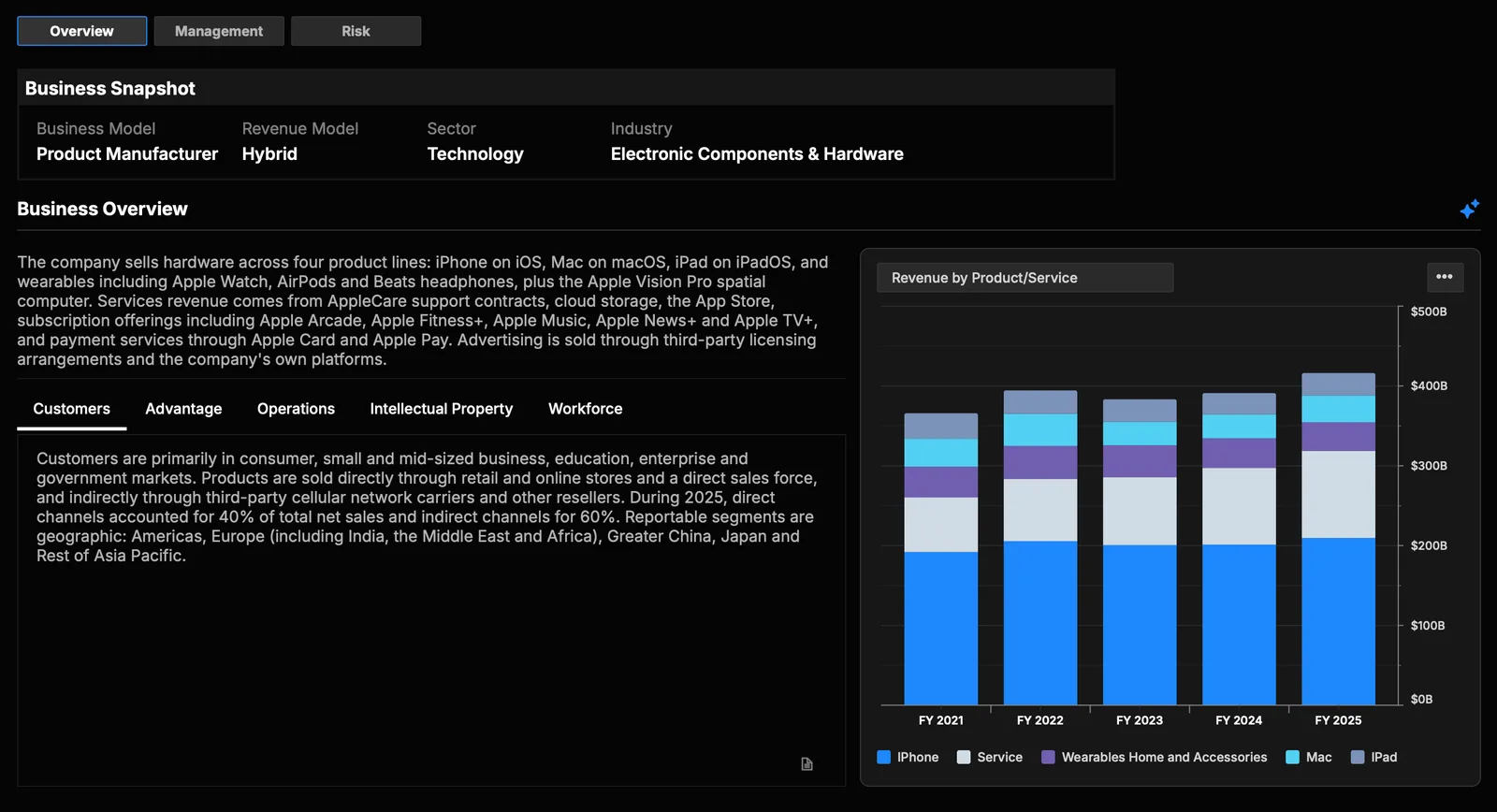This screenshot has height=812, width=1497.
Task: Toggle the Mac legend swatch
Action: point(1292,757)
